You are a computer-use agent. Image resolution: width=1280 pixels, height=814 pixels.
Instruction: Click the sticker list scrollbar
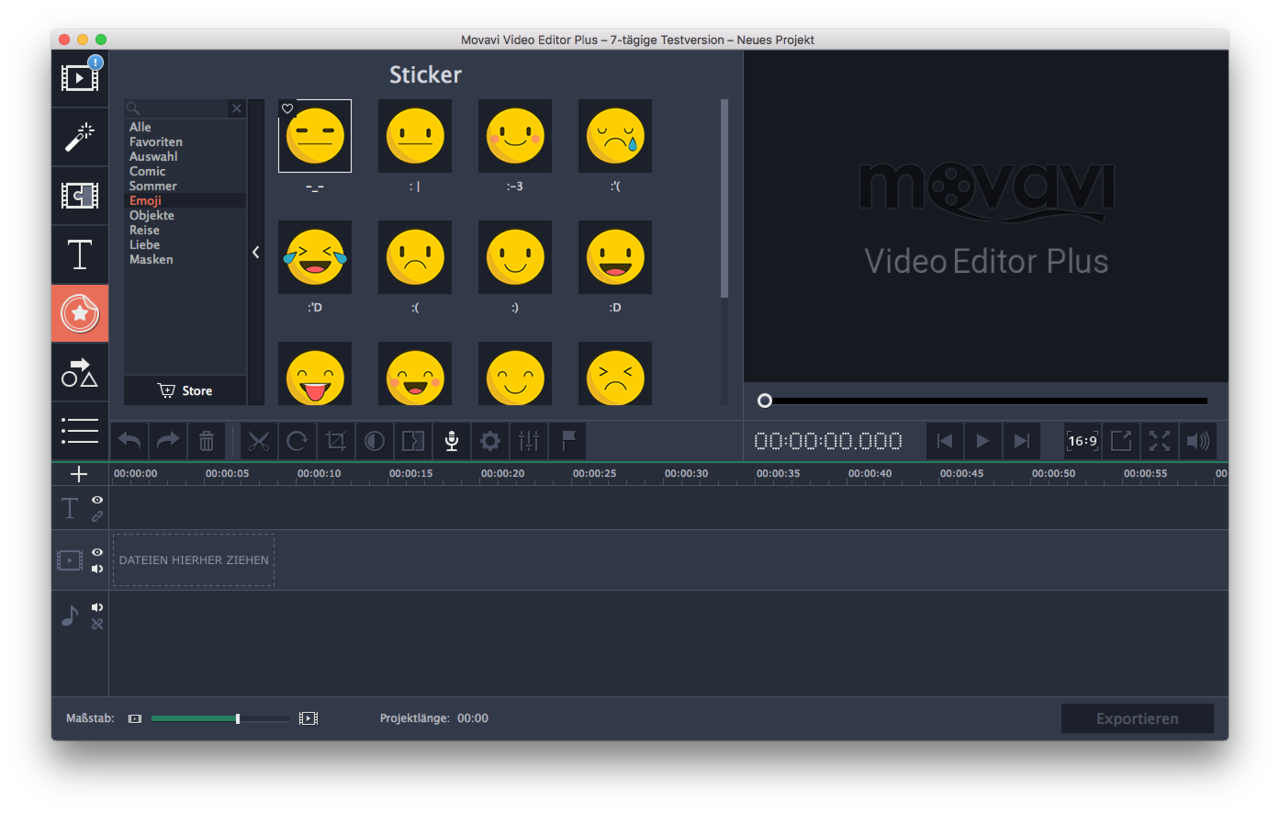point(724,198)
